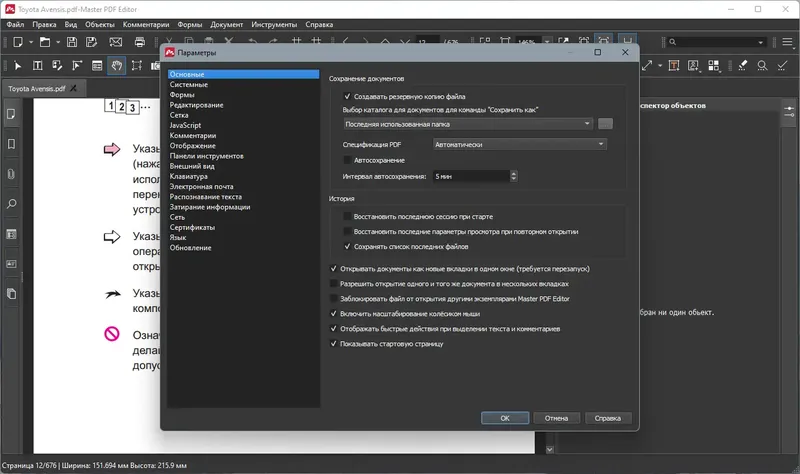The height and width of the screenshot is (474, 800).
Task: Click the orange T text box icon
Action: coord(673,65)
